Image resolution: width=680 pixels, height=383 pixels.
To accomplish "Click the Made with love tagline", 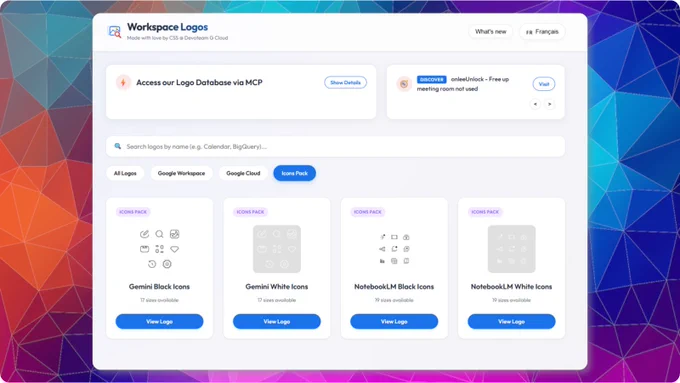I will 177,38.
